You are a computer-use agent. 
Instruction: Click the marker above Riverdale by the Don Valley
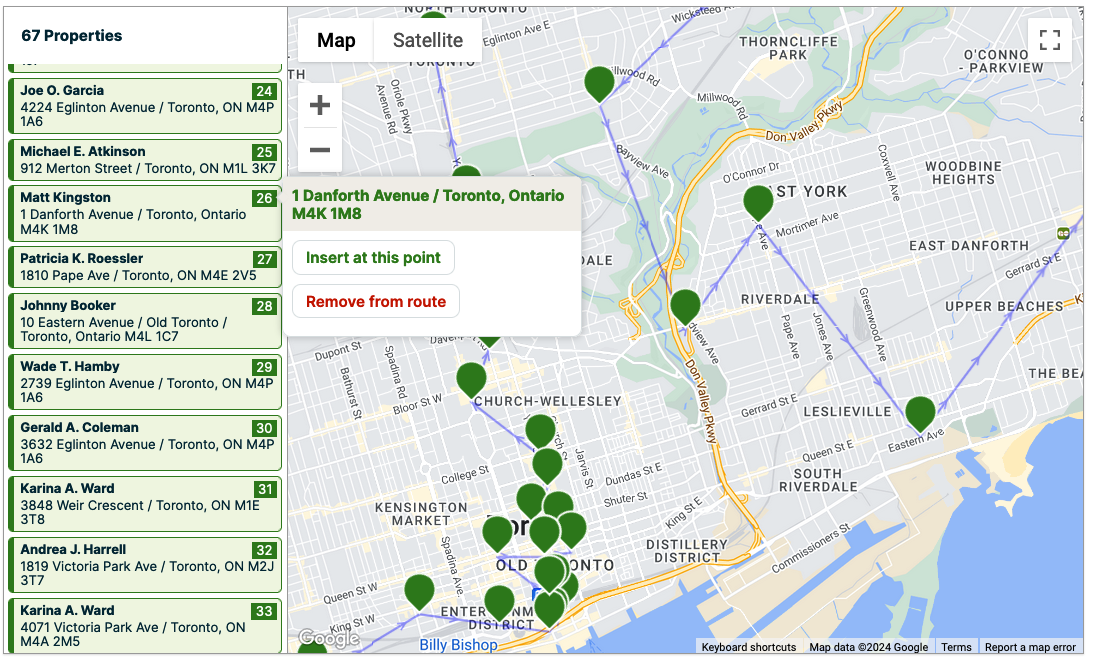click(684, 305)
